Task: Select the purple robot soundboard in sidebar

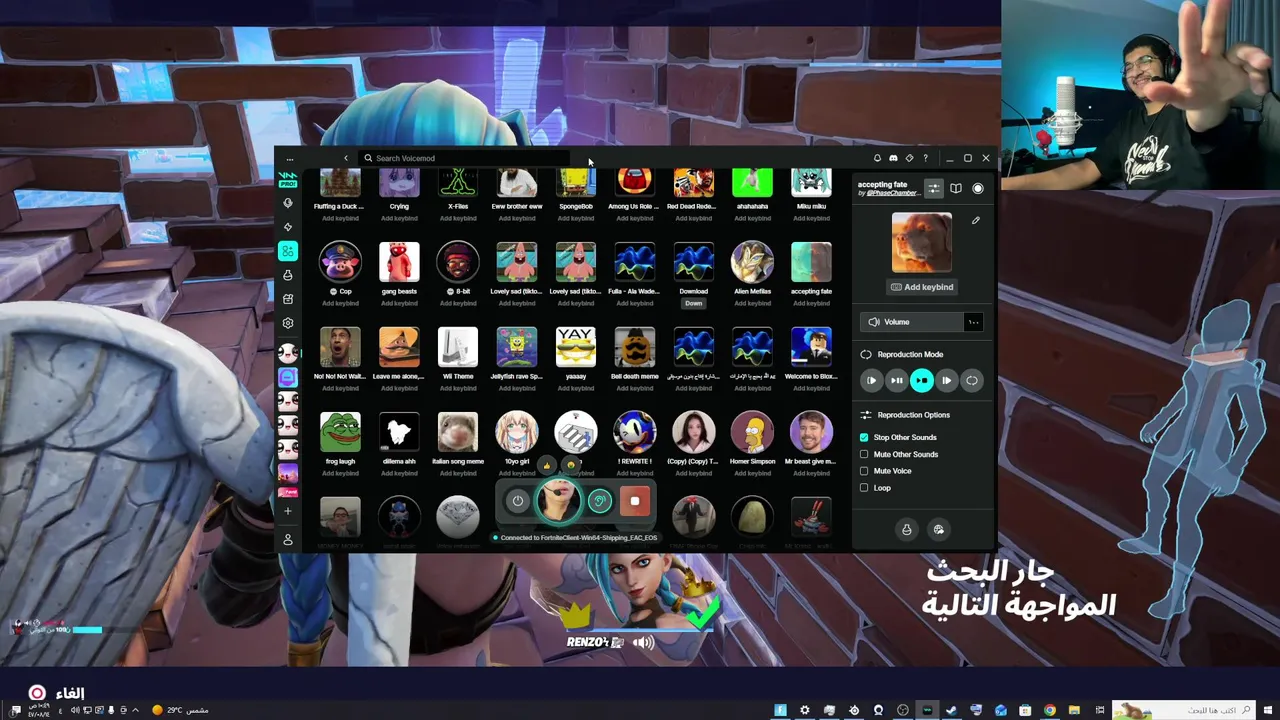Action: coord(288,377)
